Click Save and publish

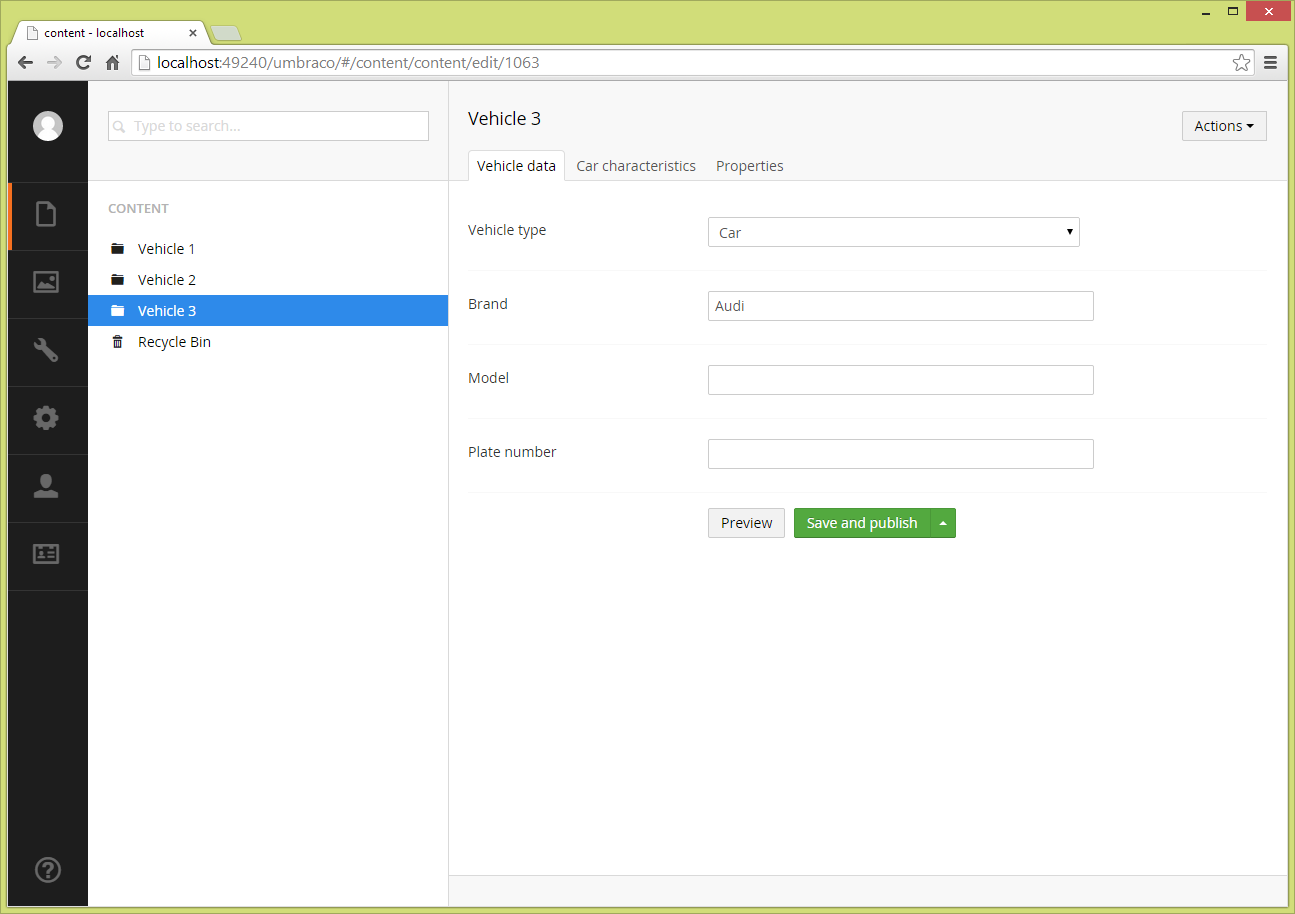coord(862,523)
